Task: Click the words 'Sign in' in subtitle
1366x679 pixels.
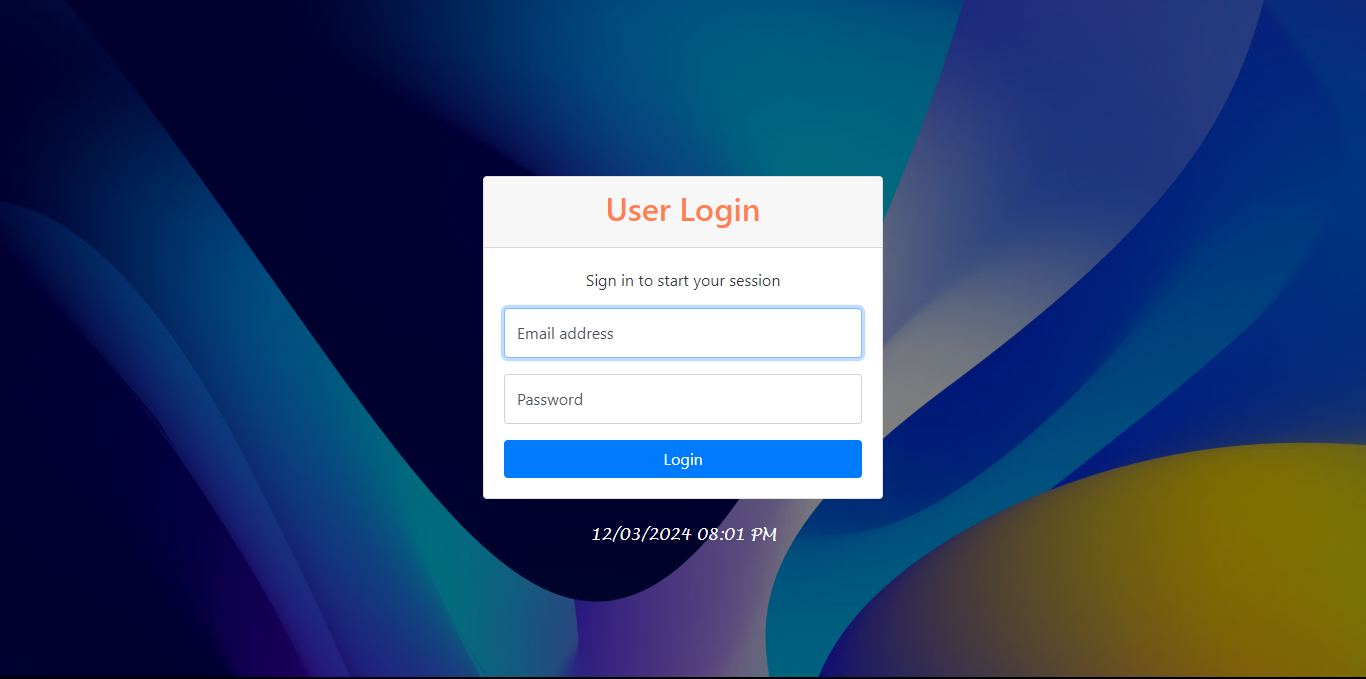Action: point(610,281)
